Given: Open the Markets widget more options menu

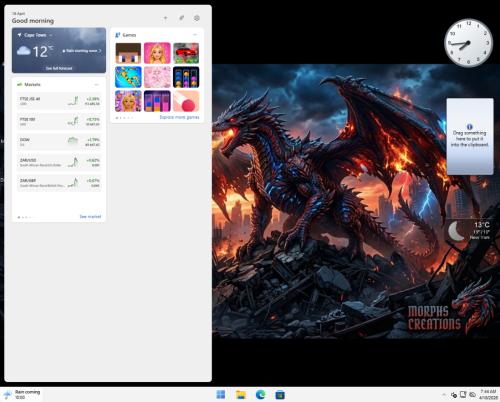Looking at the screenshot, I should coord(97,84).
